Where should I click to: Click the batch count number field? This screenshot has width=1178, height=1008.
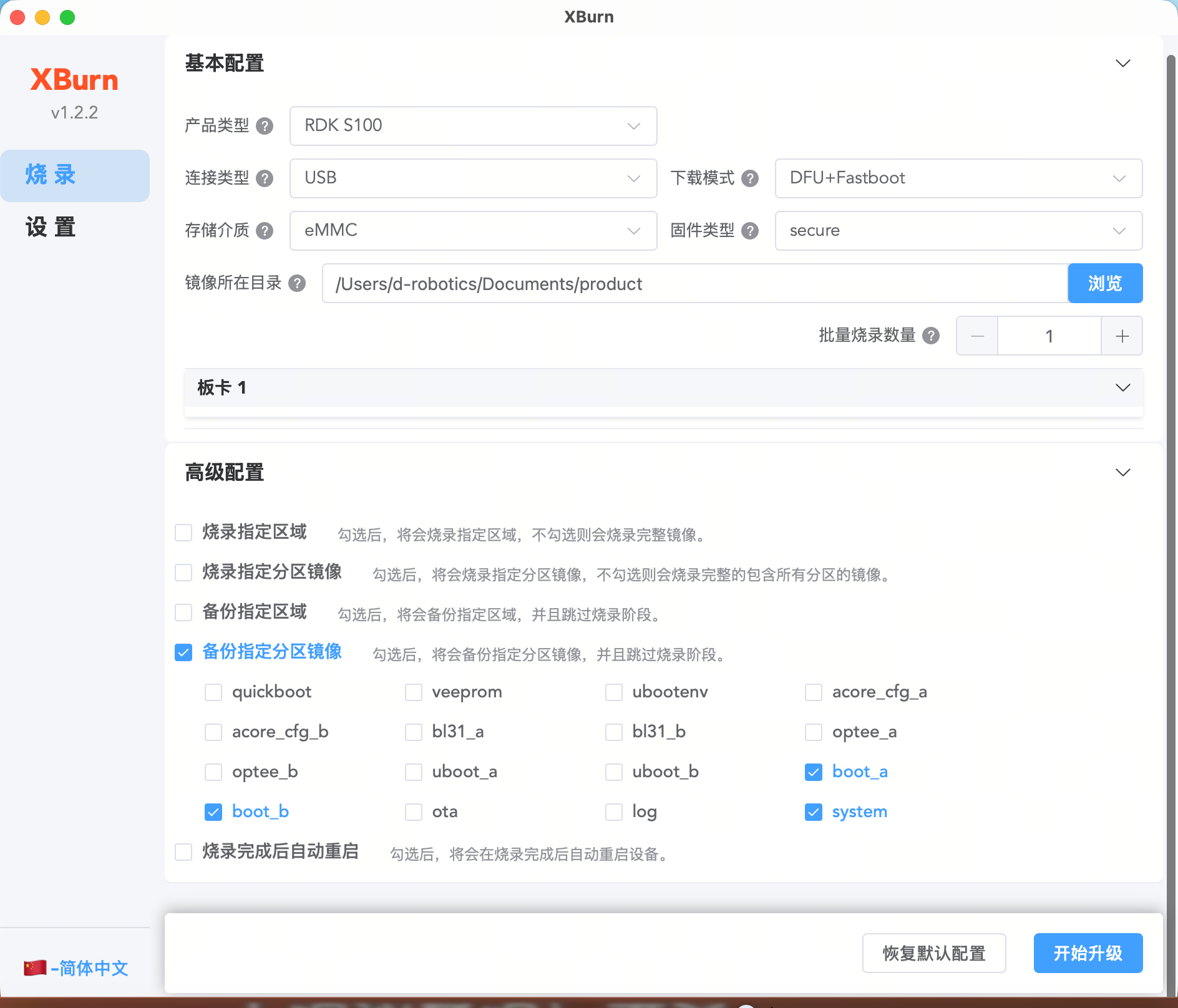click(x=1049, y=336)
